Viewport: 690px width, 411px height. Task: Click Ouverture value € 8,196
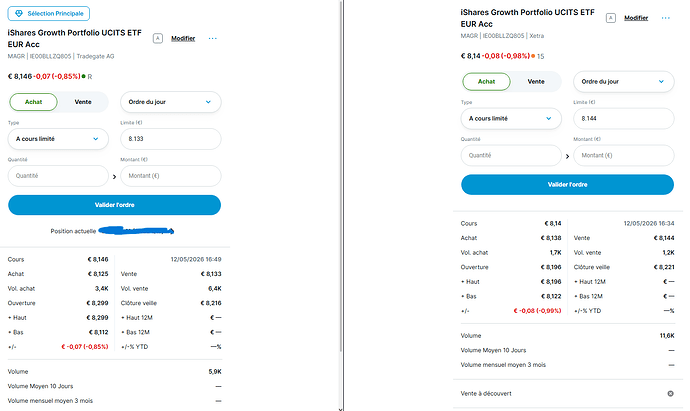click(551, 267)
